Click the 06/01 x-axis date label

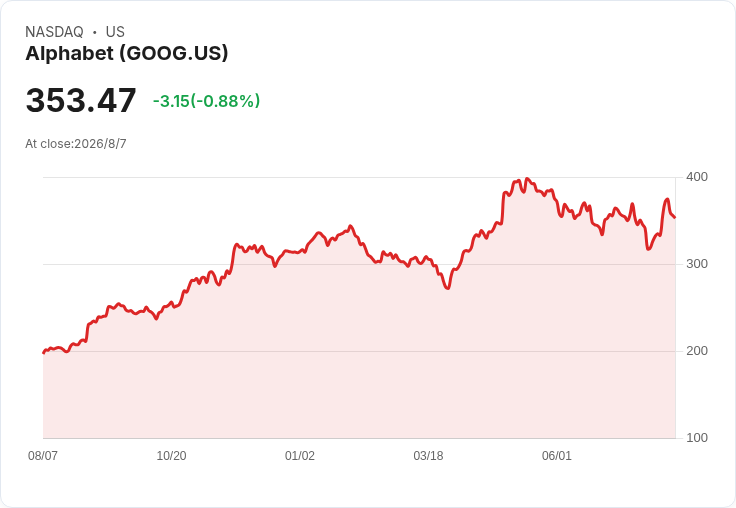pos(557,455)
